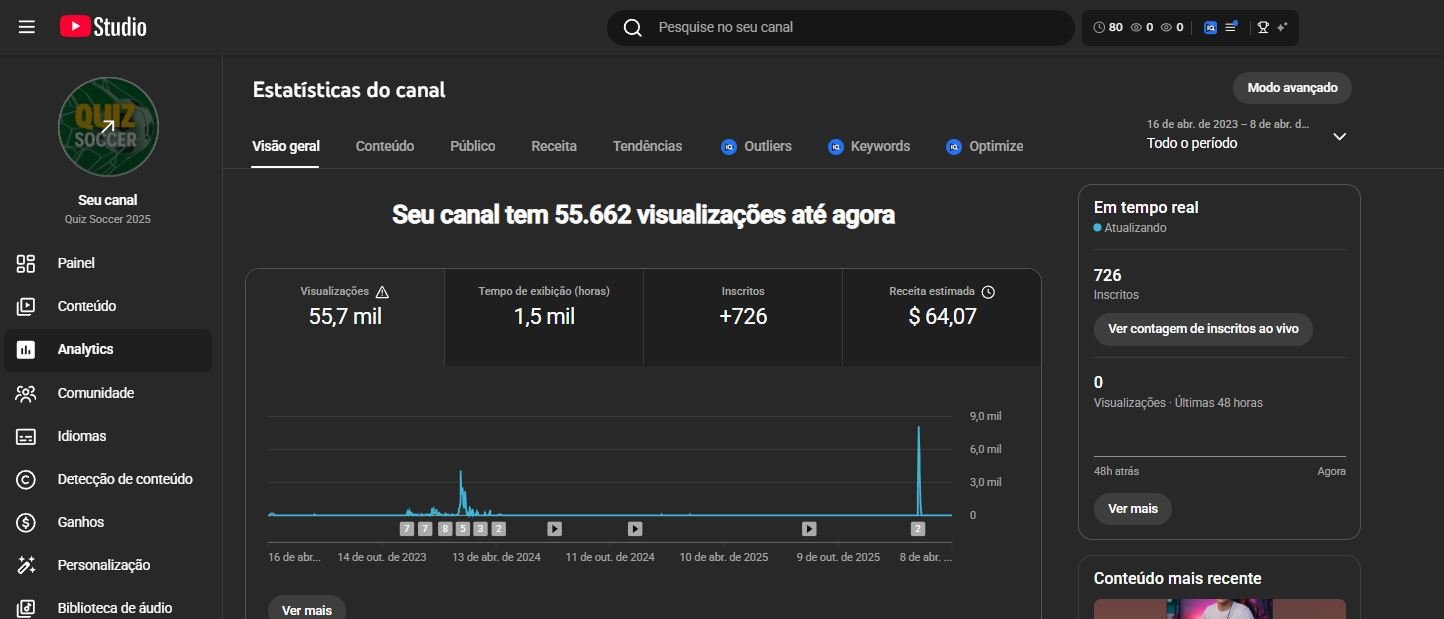
Task: Click the 'Conteúdo mais recente' heading
Action: point(1178,579)
